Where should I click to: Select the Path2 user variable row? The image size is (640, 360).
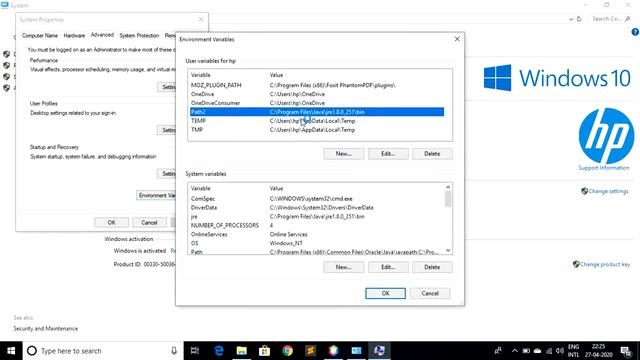[x=317, y=112]
